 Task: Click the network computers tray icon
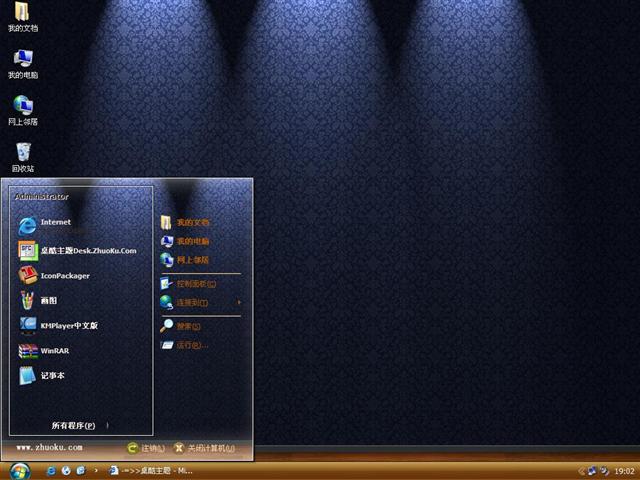pos(591,471)
